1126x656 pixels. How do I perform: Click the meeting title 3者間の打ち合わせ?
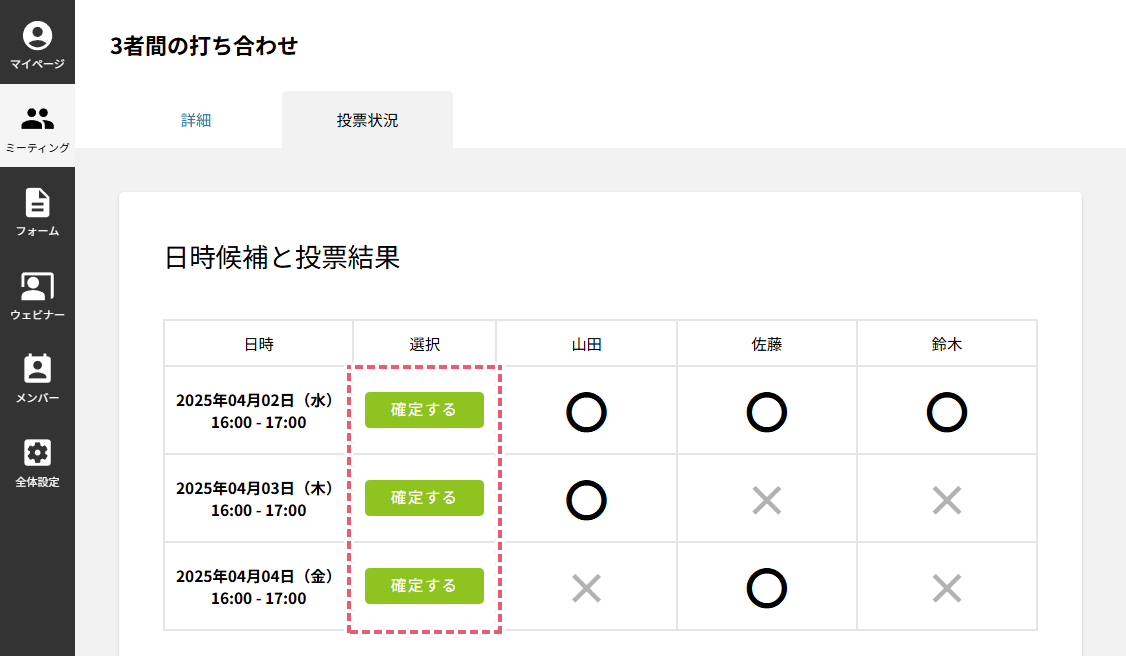point(204,45)
